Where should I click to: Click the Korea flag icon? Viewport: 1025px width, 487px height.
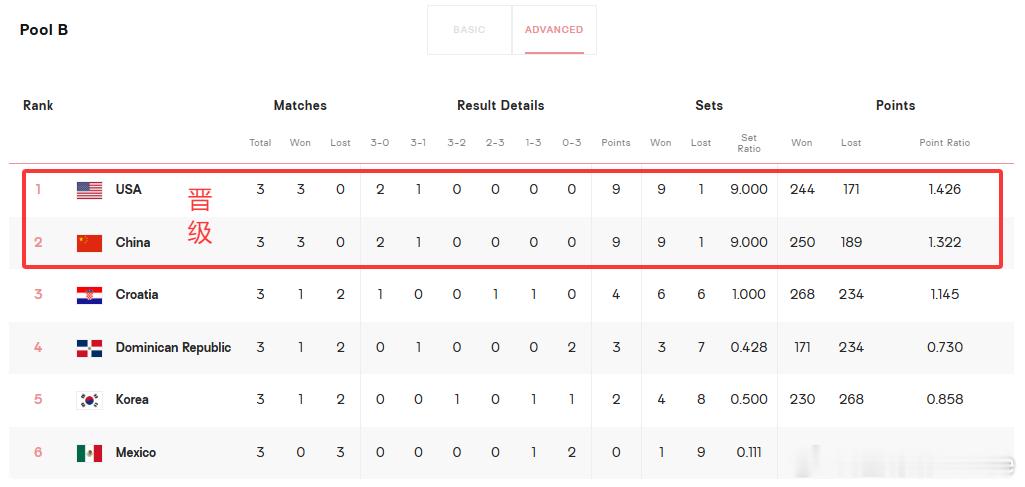tap(89, 400)
